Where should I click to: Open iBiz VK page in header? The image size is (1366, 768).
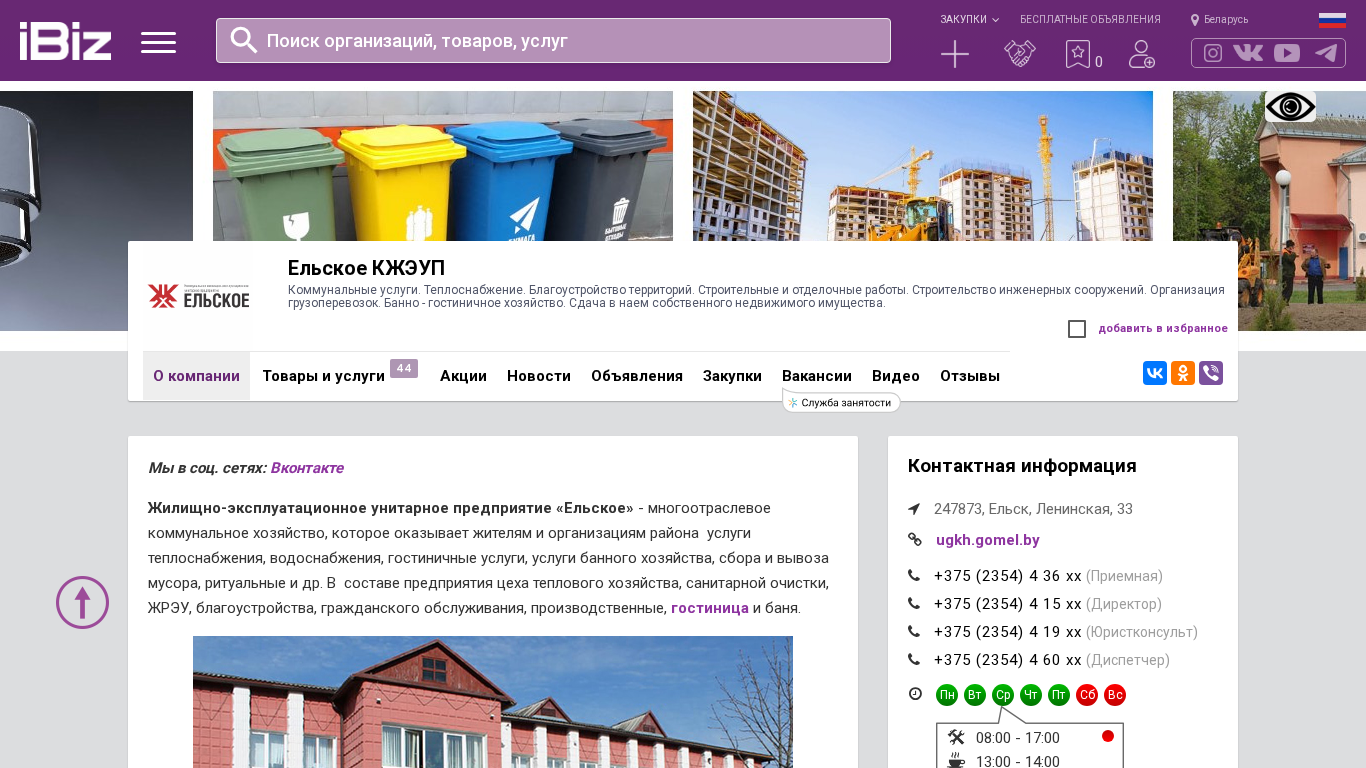[x=1248, y=53]
